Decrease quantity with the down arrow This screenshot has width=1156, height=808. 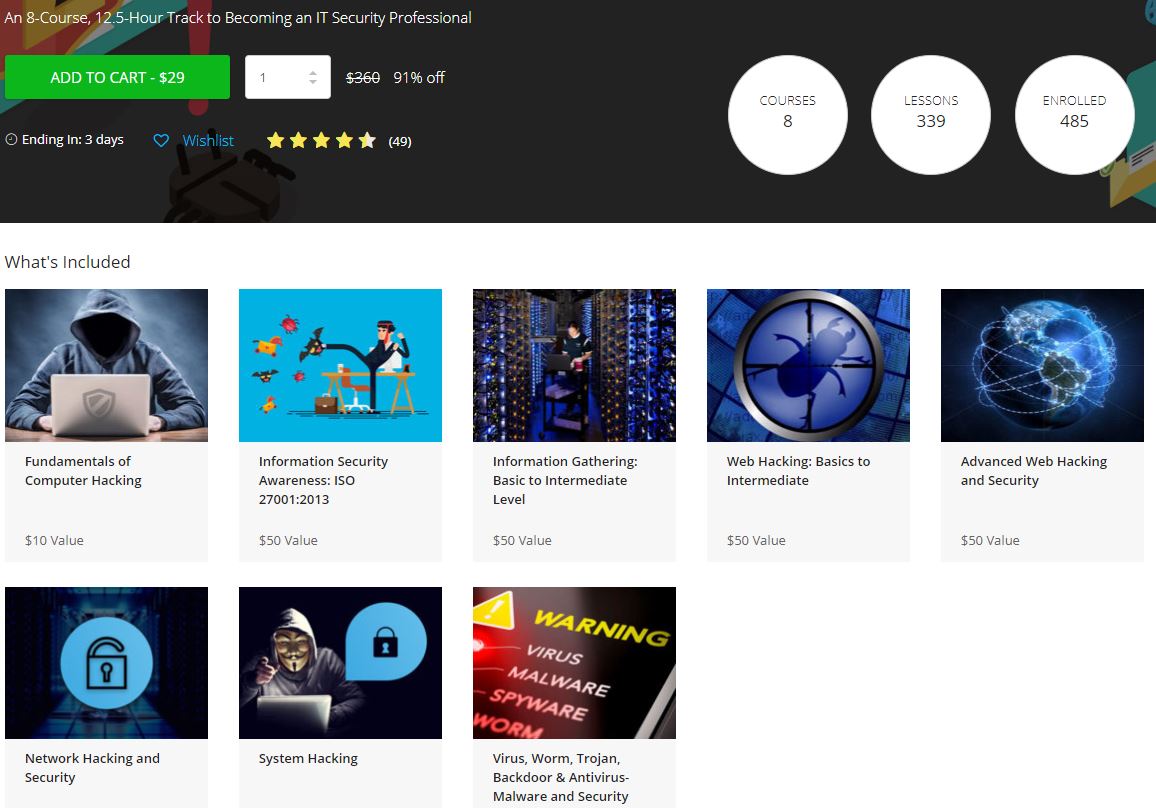(x=313, y=82)
